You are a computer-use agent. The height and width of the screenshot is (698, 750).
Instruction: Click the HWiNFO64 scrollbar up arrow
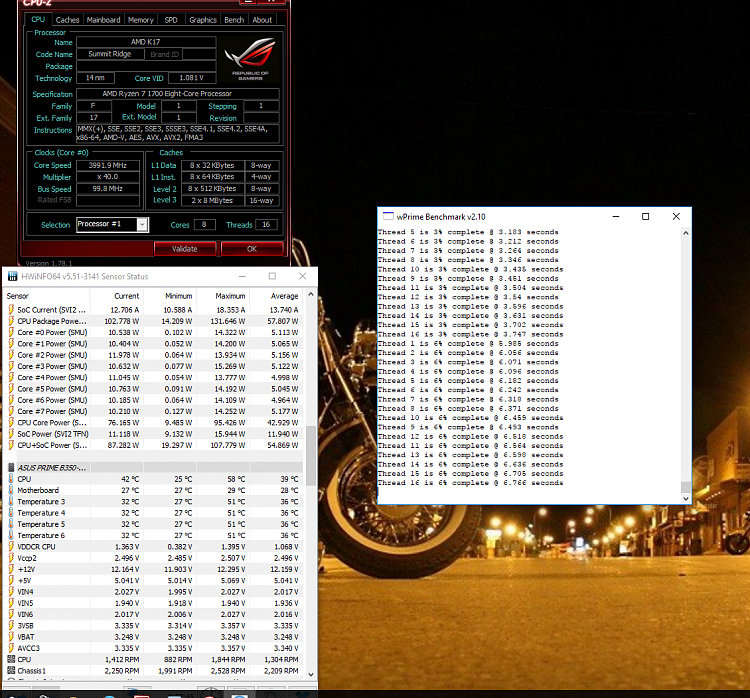click(310, 294)
